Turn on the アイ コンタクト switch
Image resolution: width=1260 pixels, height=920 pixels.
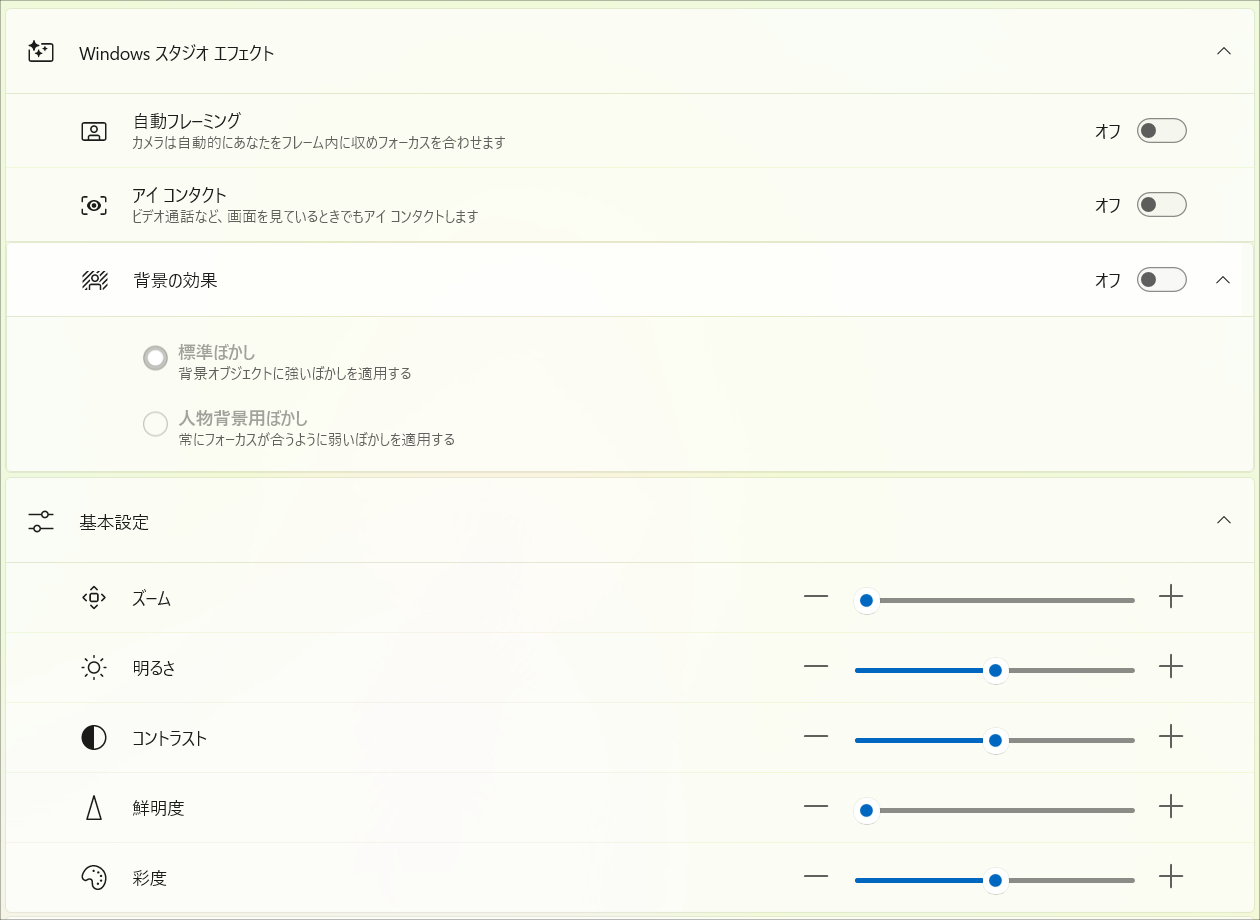1161,205
